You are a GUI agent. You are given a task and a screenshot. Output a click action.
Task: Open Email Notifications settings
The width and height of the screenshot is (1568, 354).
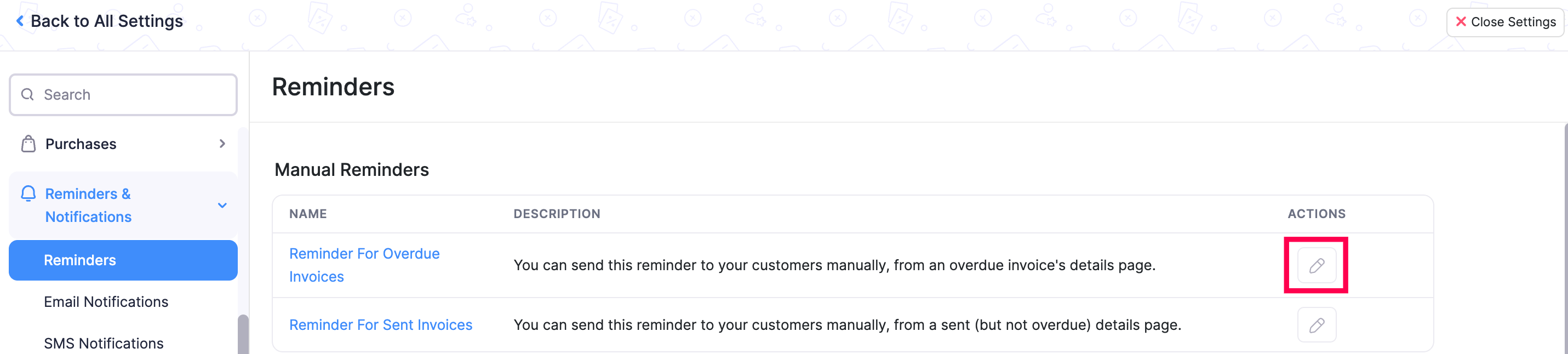click(x=106, y=301)
